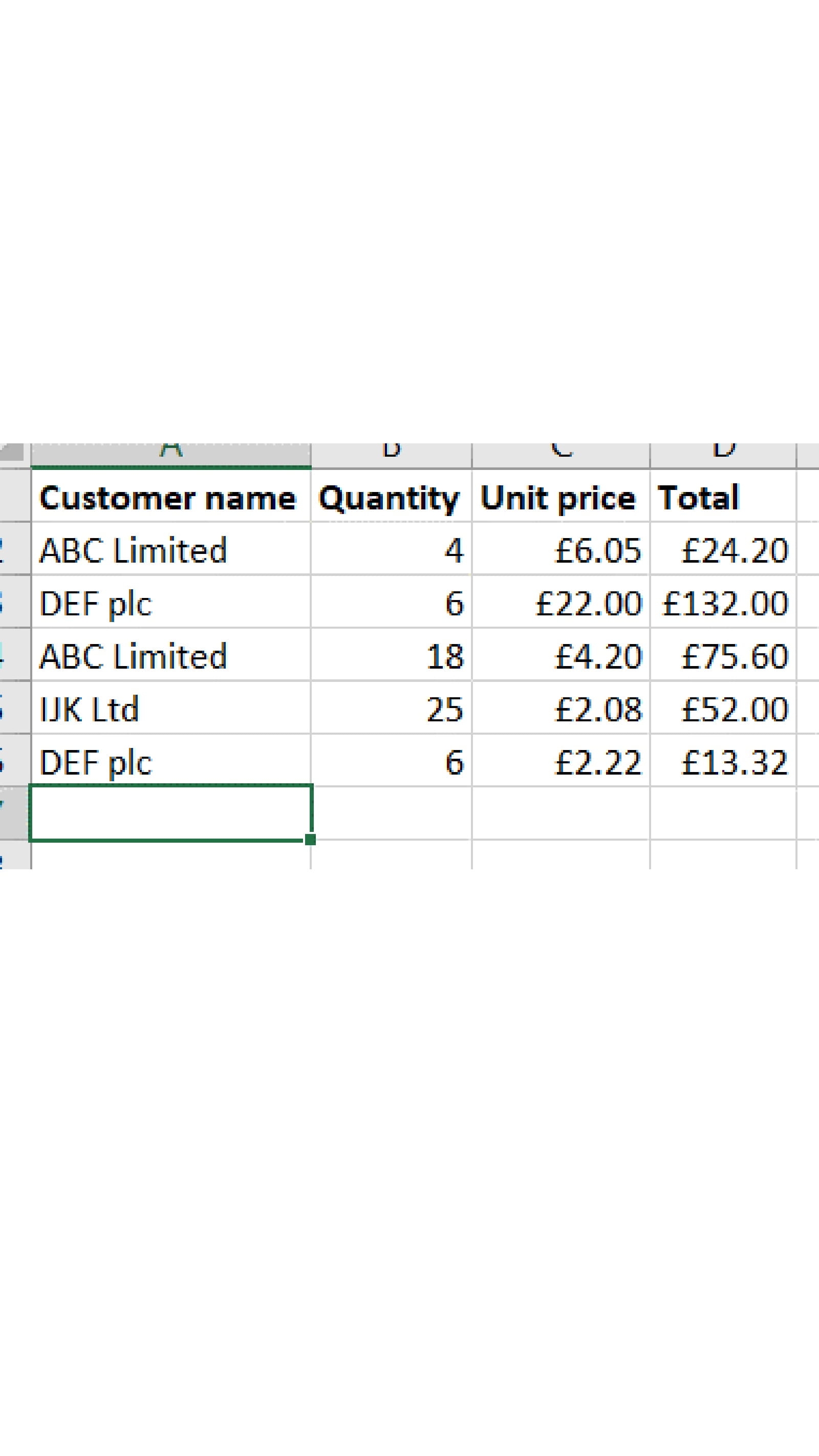Click the cell containing quantity 18
Image resolution: width=819 pixels, height=1456 pixels.
pos(391,656)
